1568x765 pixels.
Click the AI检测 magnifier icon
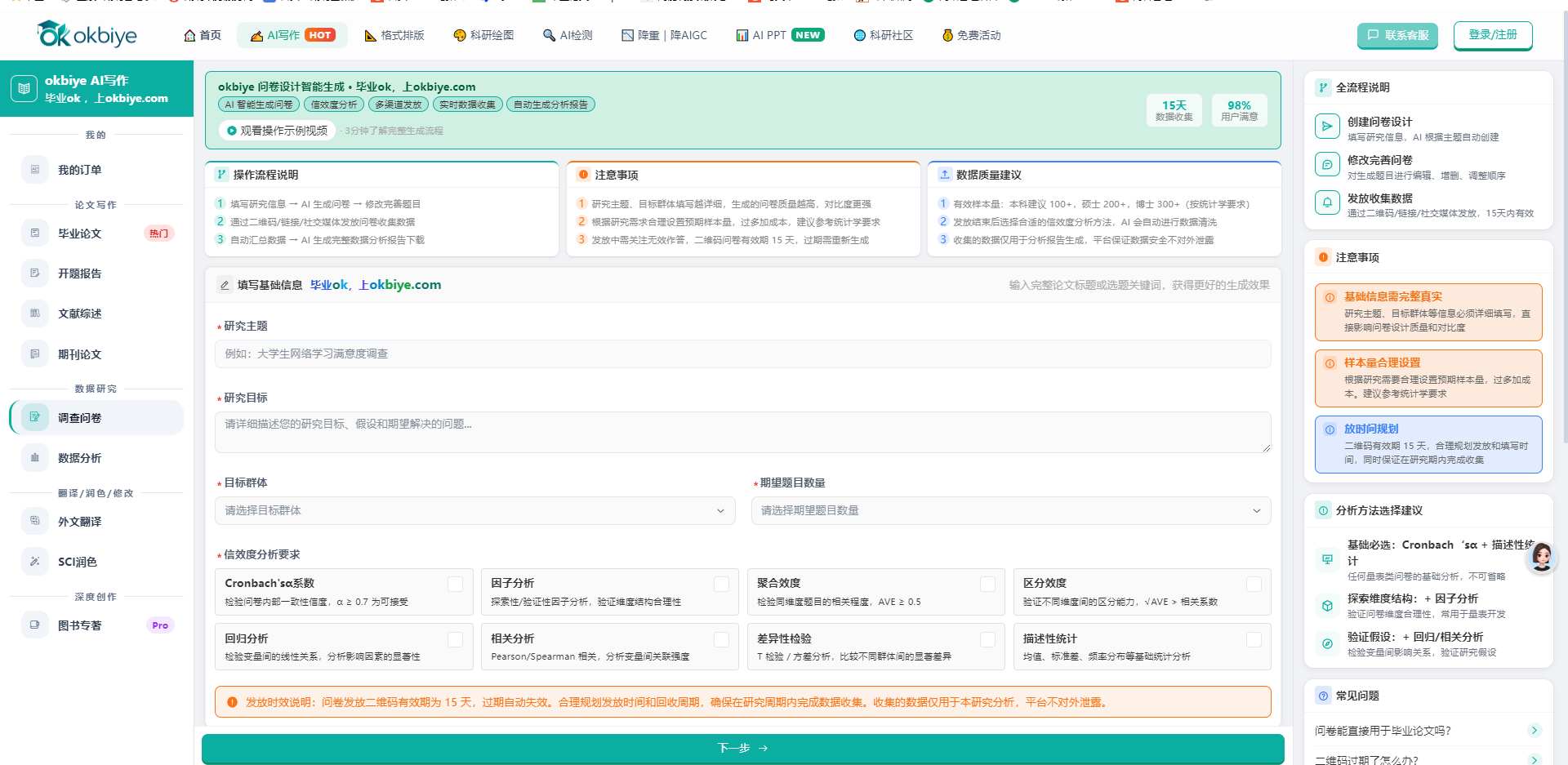coord(549,35)
